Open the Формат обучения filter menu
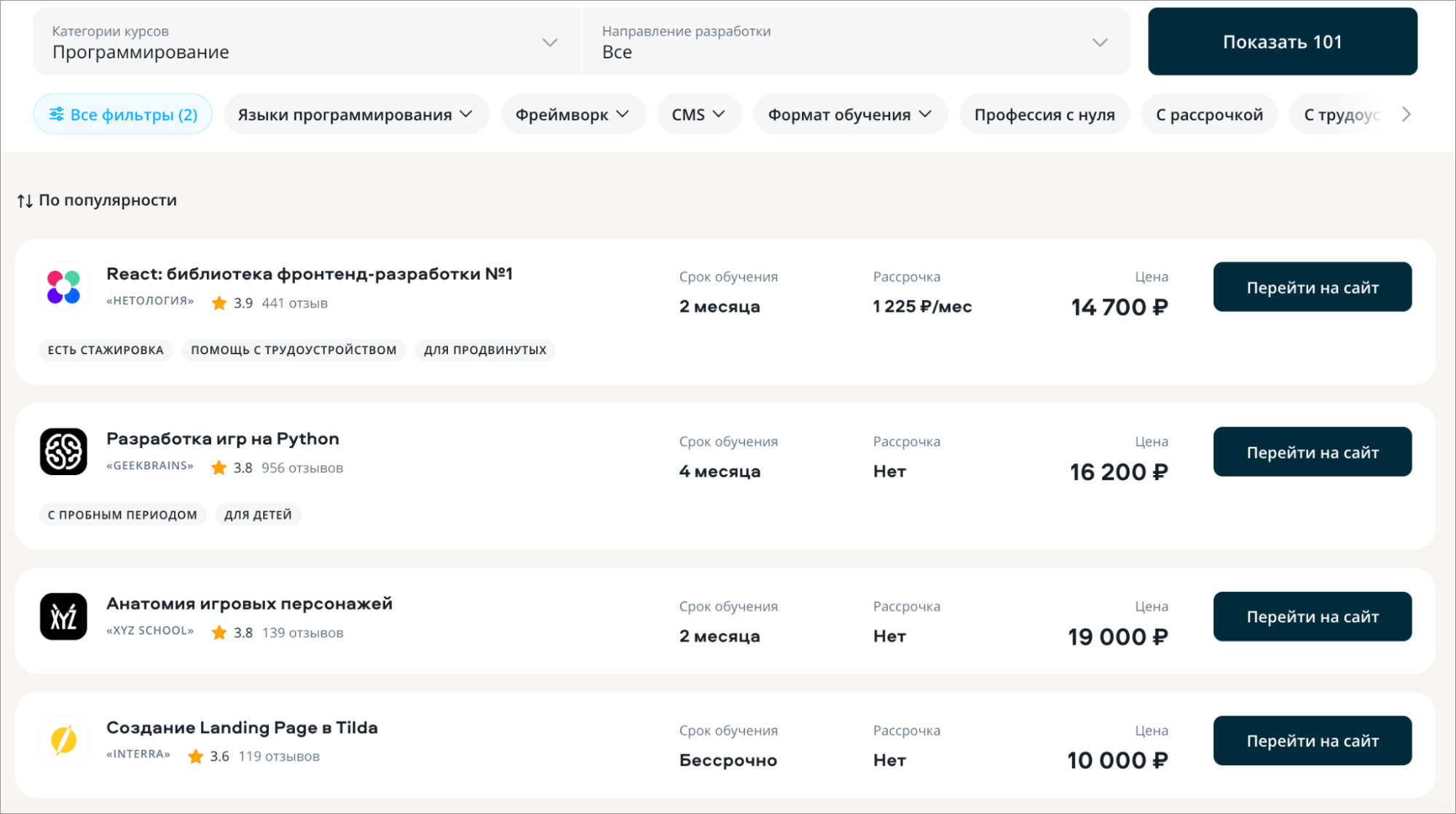 tap(850, 114)
